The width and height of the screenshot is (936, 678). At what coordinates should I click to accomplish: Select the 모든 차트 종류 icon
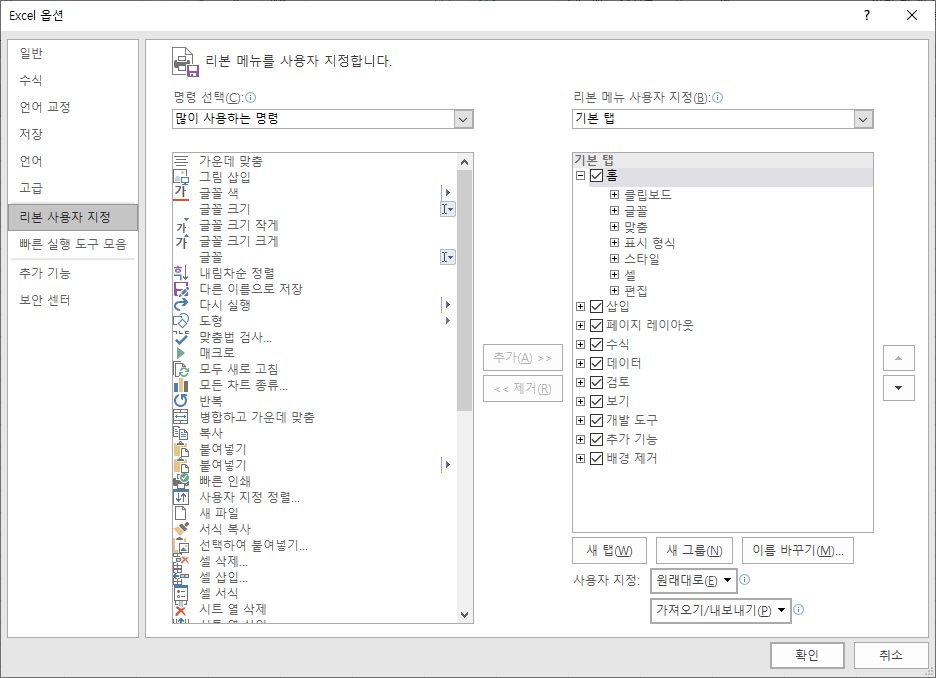(181, 385)
